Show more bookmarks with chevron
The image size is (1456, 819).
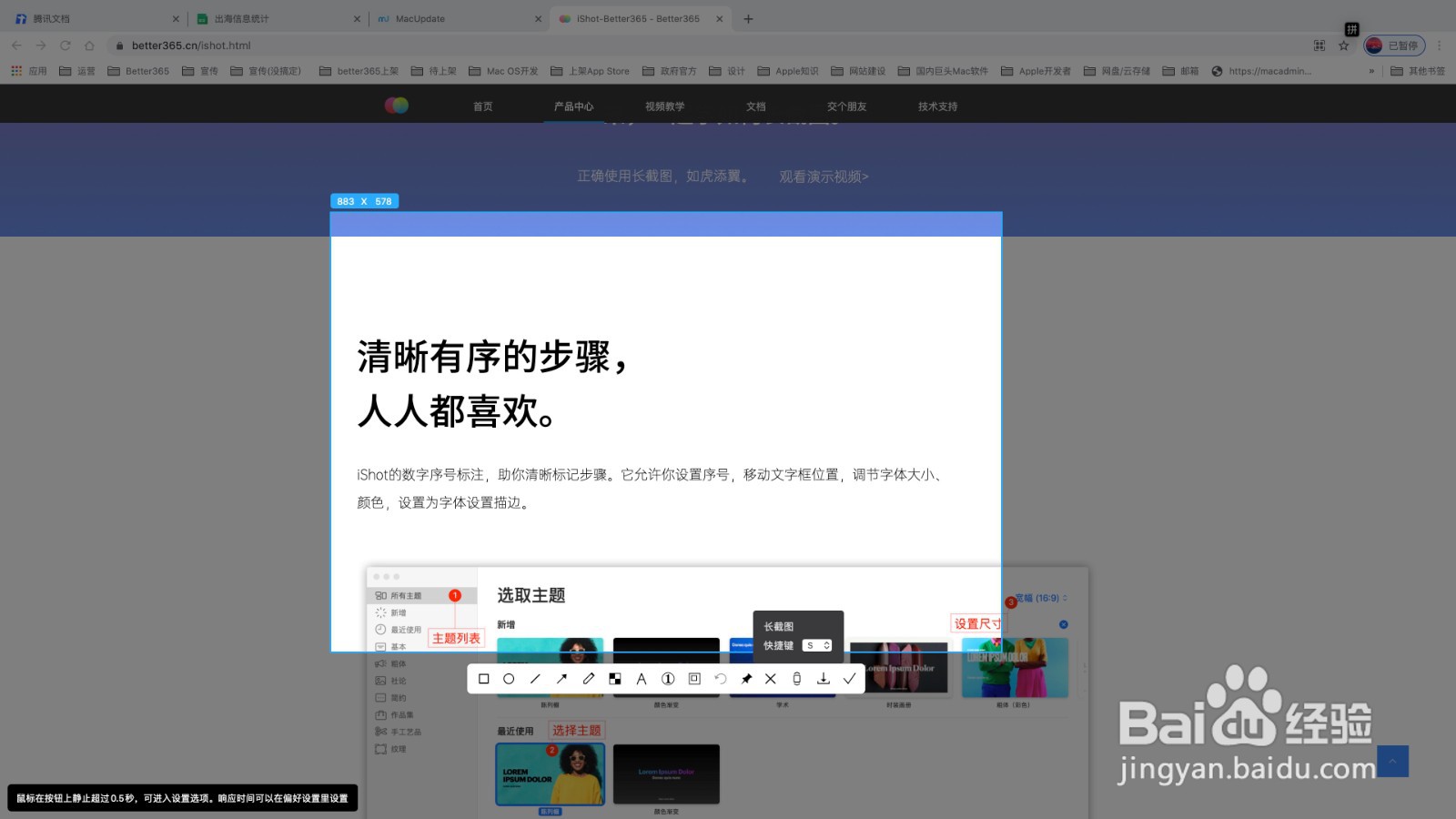click(x=1371, y=71)
